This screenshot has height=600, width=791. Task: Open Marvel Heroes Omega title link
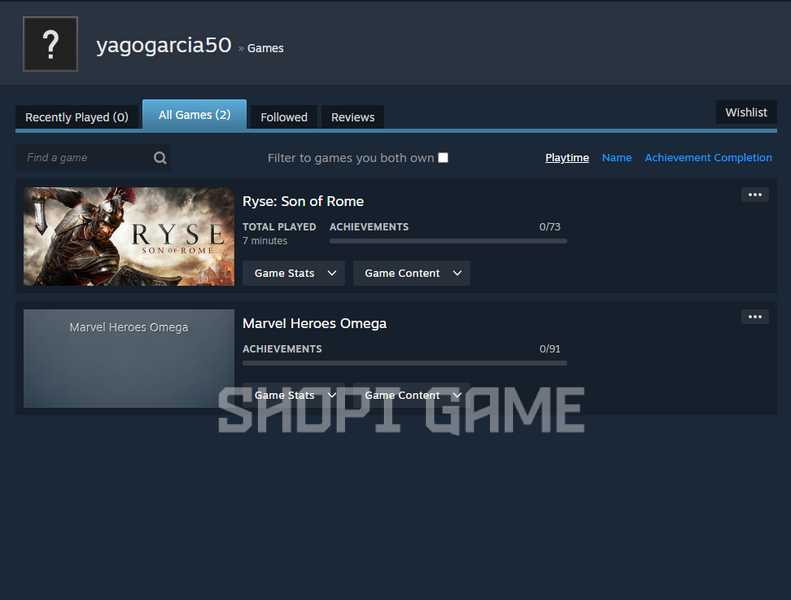pos(315,323)
